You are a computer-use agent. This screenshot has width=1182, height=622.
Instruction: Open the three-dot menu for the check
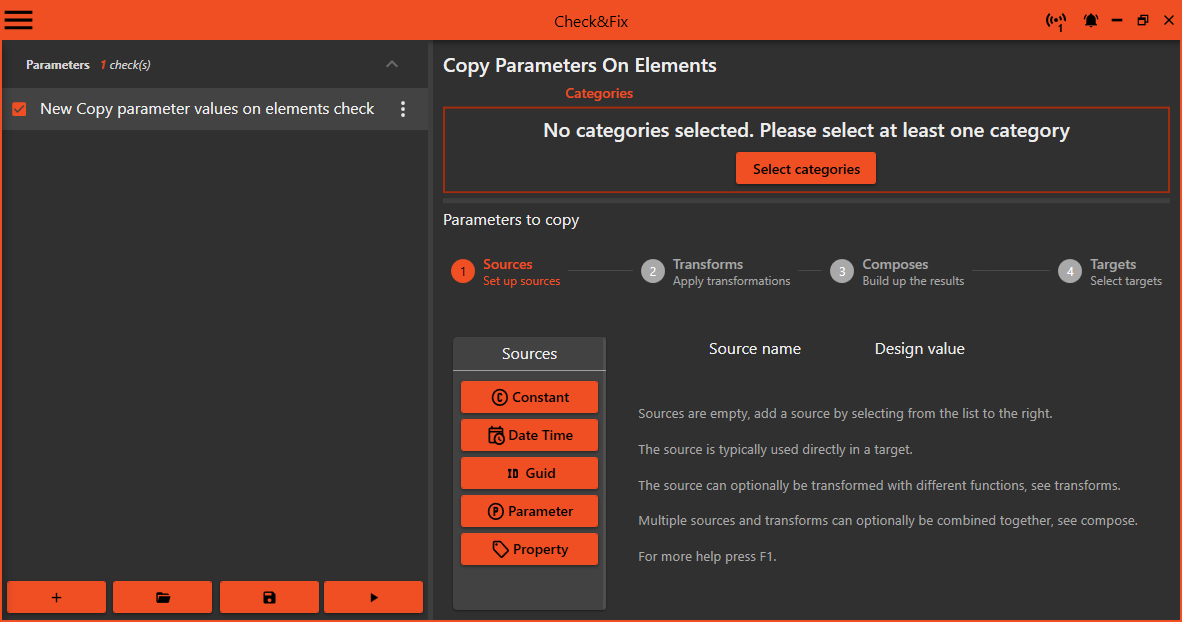tap(403, 109)
